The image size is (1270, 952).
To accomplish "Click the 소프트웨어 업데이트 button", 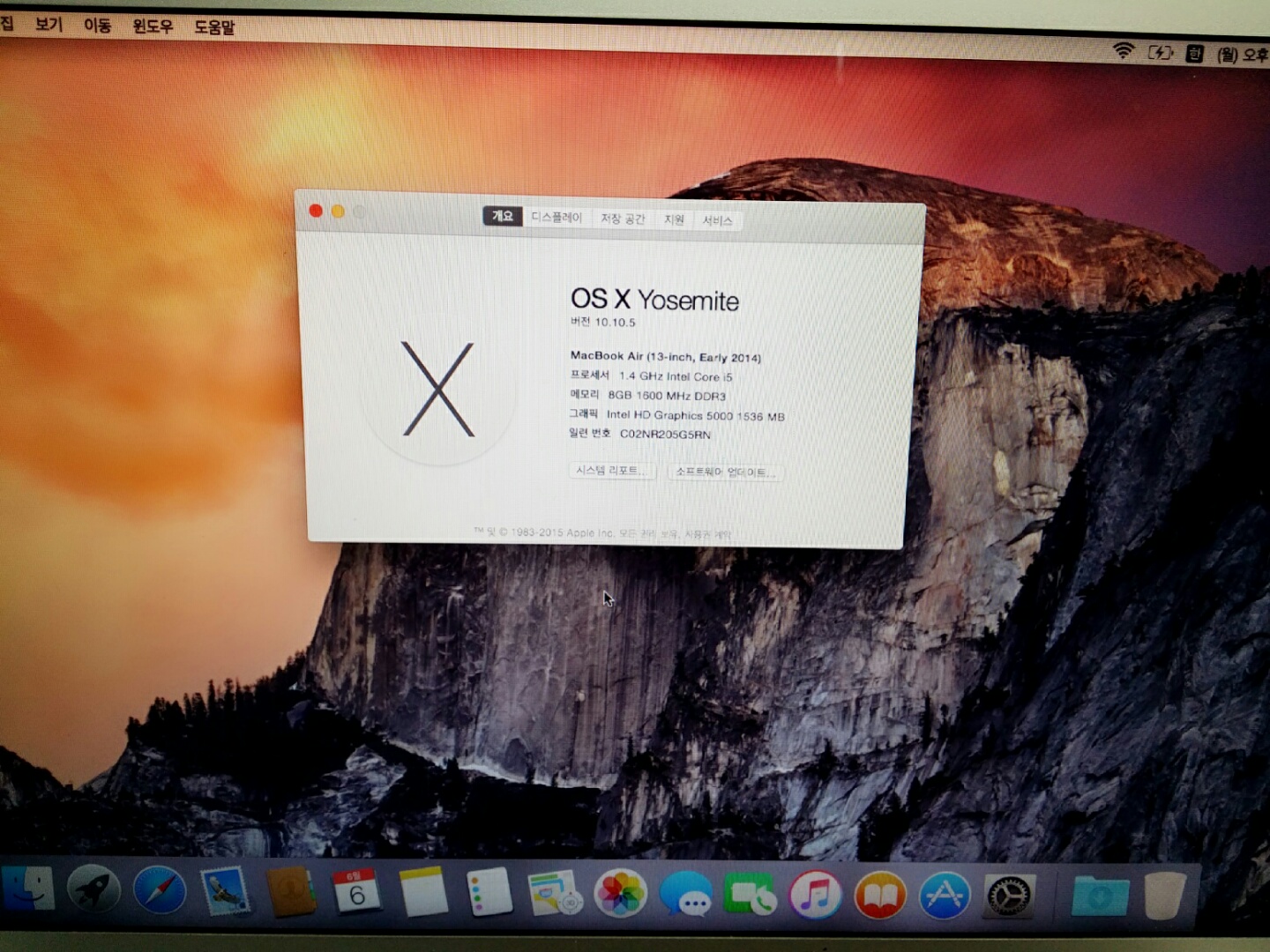I will [x=725, y=472].
